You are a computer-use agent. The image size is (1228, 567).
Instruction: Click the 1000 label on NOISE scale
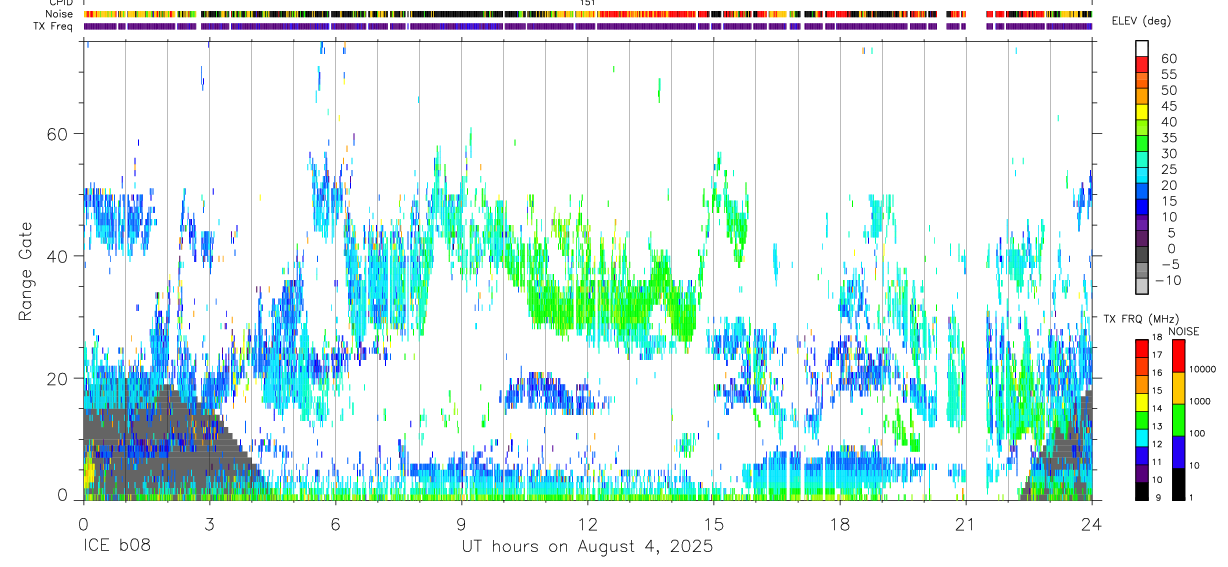coord(1200,401)
